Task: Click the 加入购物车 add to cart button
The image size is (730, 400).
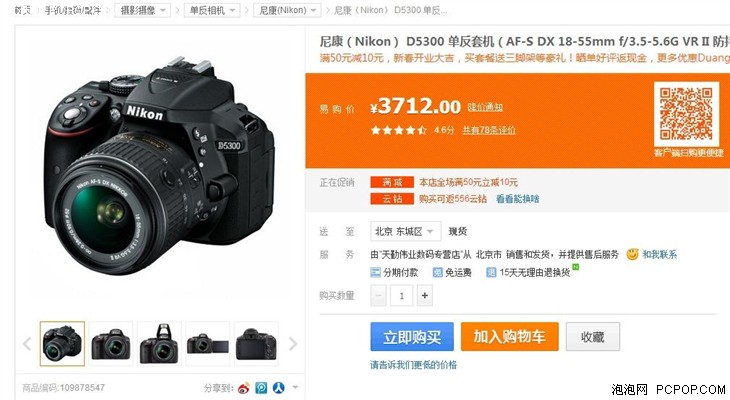Action: 510,336
